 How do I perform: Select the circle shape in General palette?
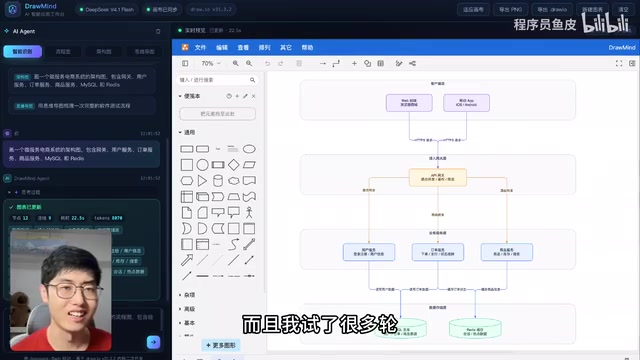[202, 165]
